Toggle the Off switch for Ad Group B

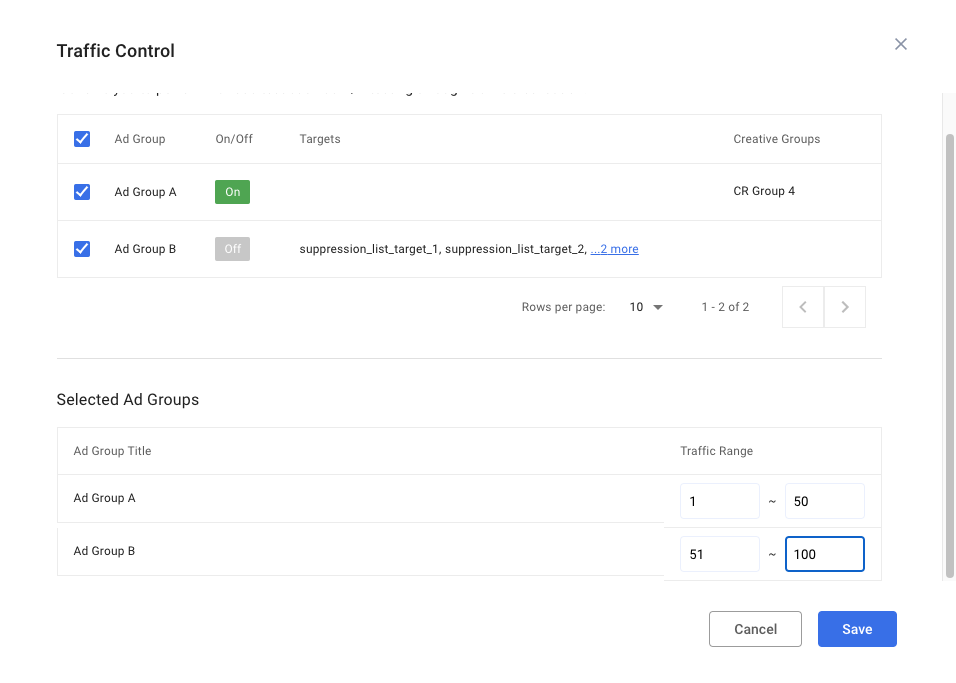(232, 249)
